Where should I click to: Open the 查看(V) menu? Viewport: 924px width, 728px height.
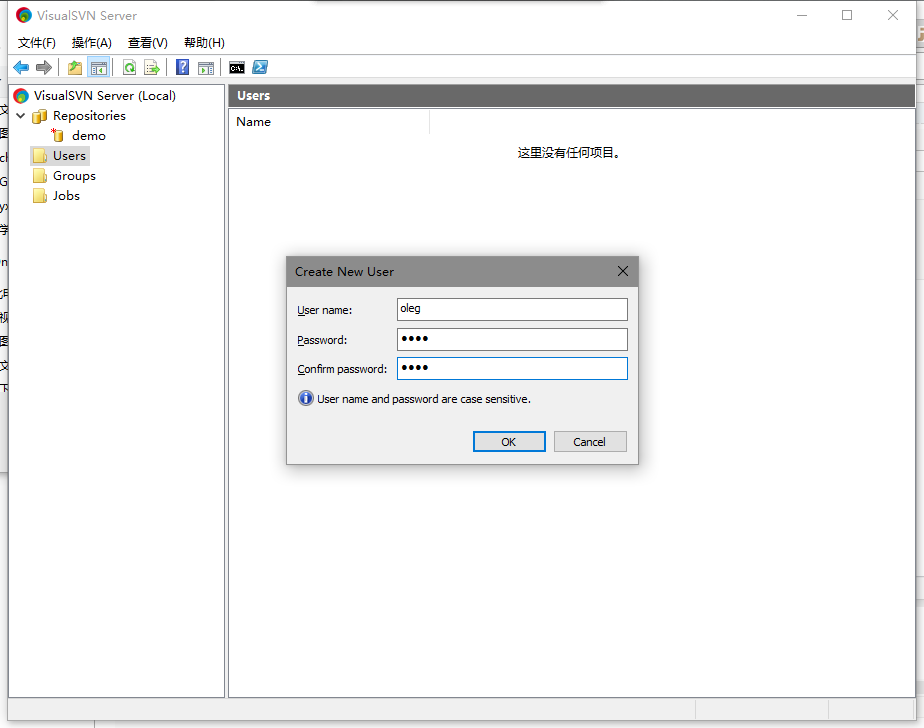pyautogui.click(x=148, y=42)
